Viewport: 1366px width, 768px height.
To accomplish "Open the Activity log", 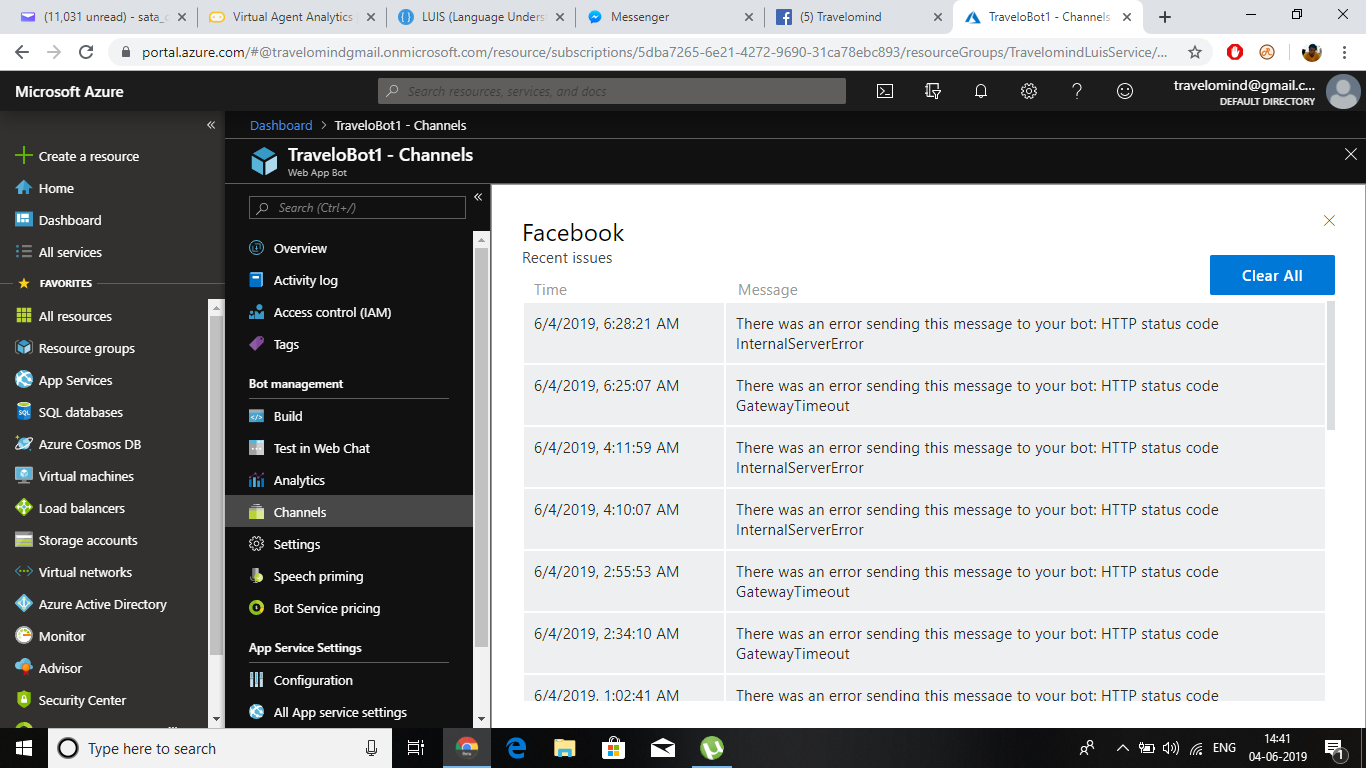I will 308,280.
